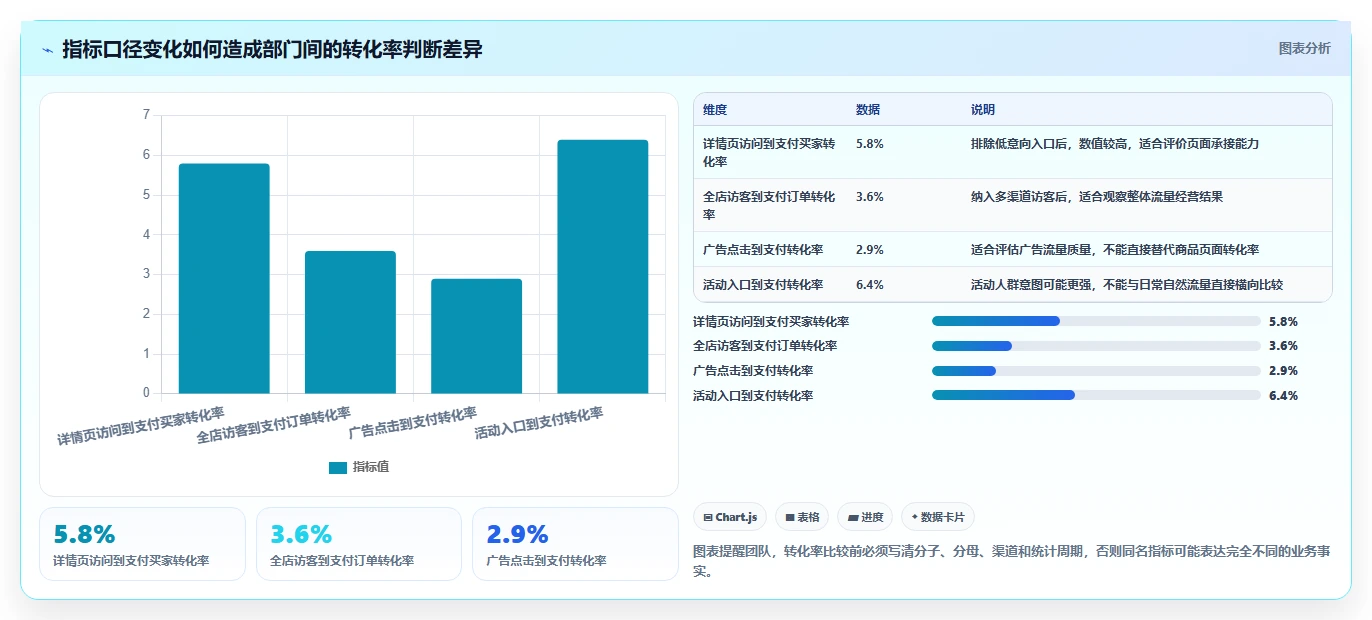
Task: Open the 5.8% data card
Action: point(142,544)
